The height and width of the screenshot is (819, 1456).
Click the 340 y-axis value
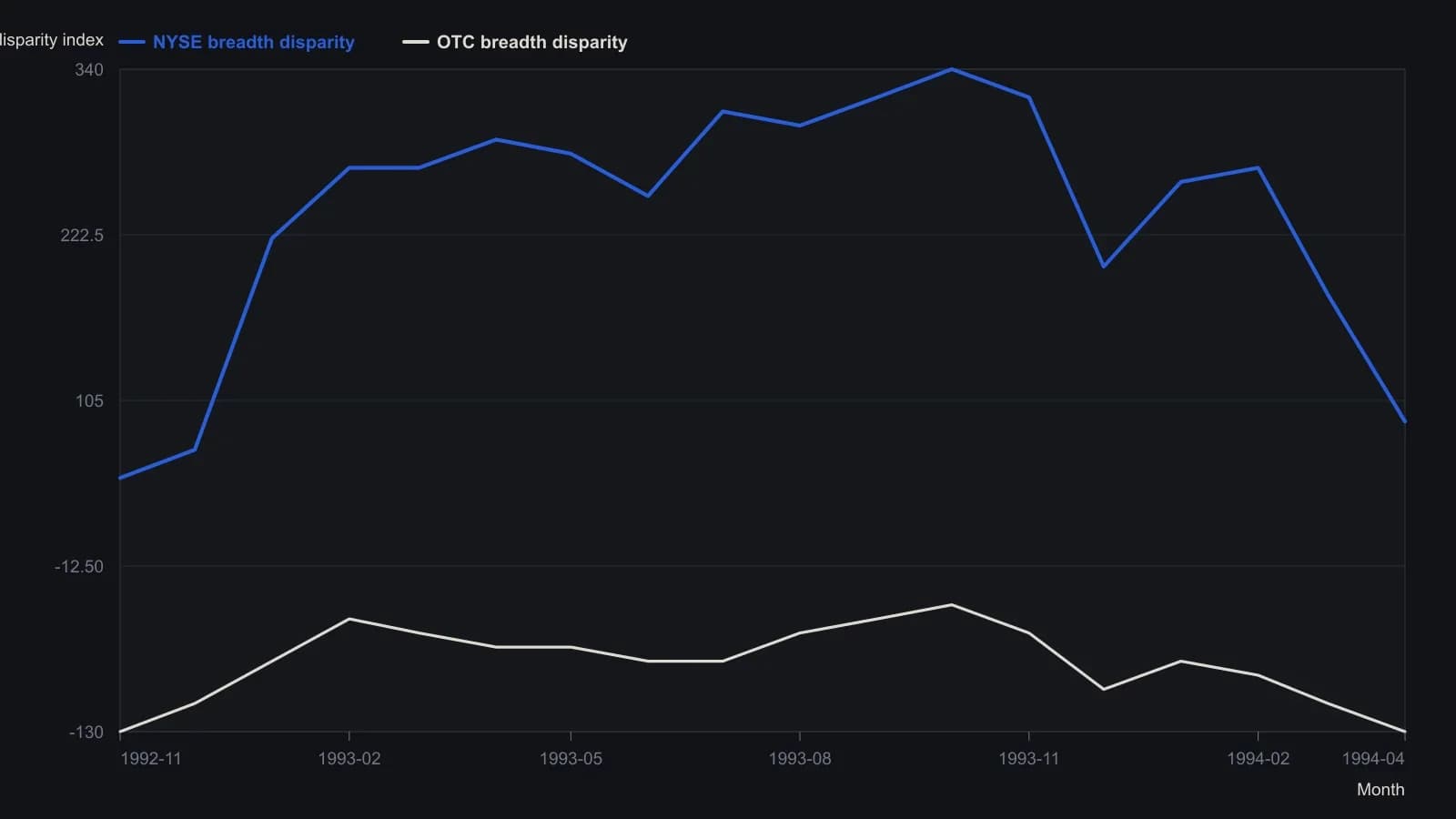tap(89, 70)
